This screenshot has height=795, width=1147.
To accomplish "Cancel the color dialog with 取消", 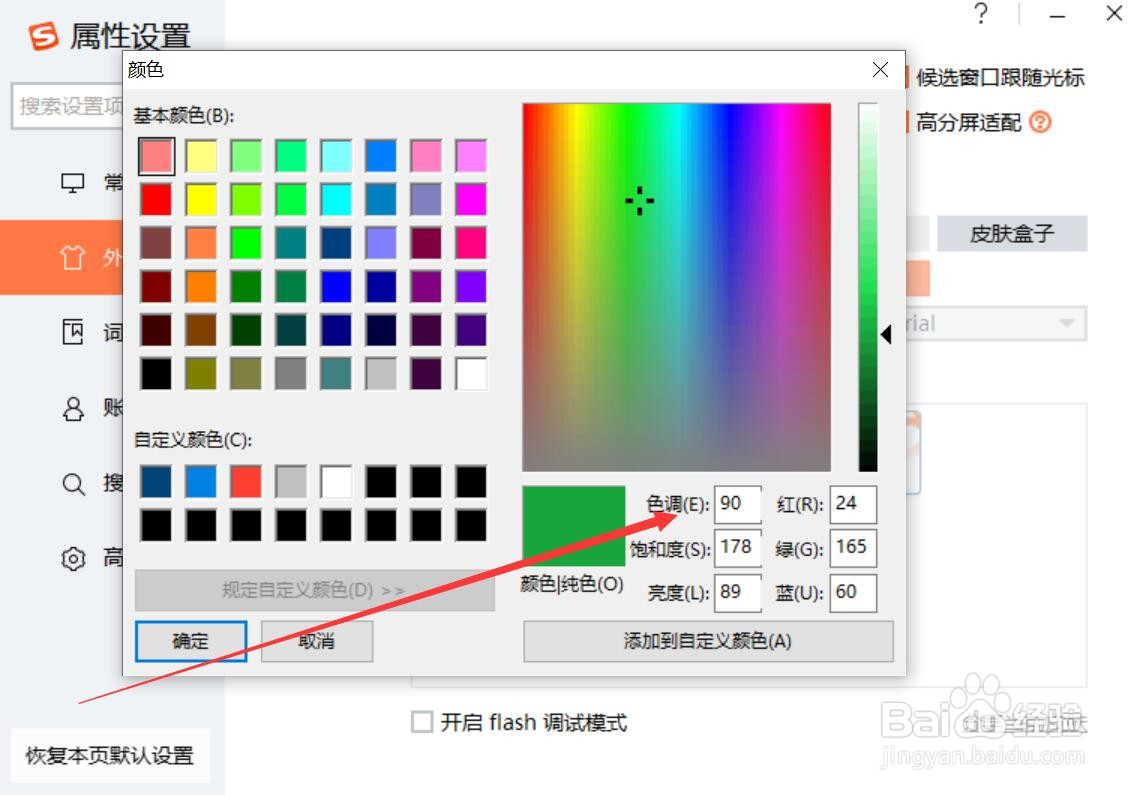I will (x=317, y=641).
